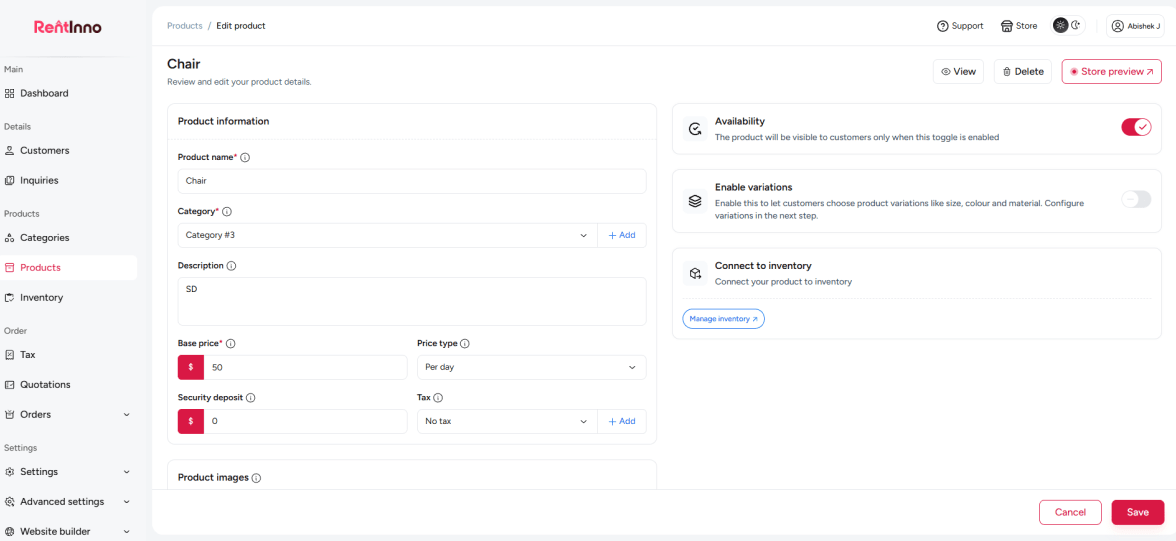Click the Advanced settings gear icon
Viewport: 1176px width, 541px height.
(10, 502)
